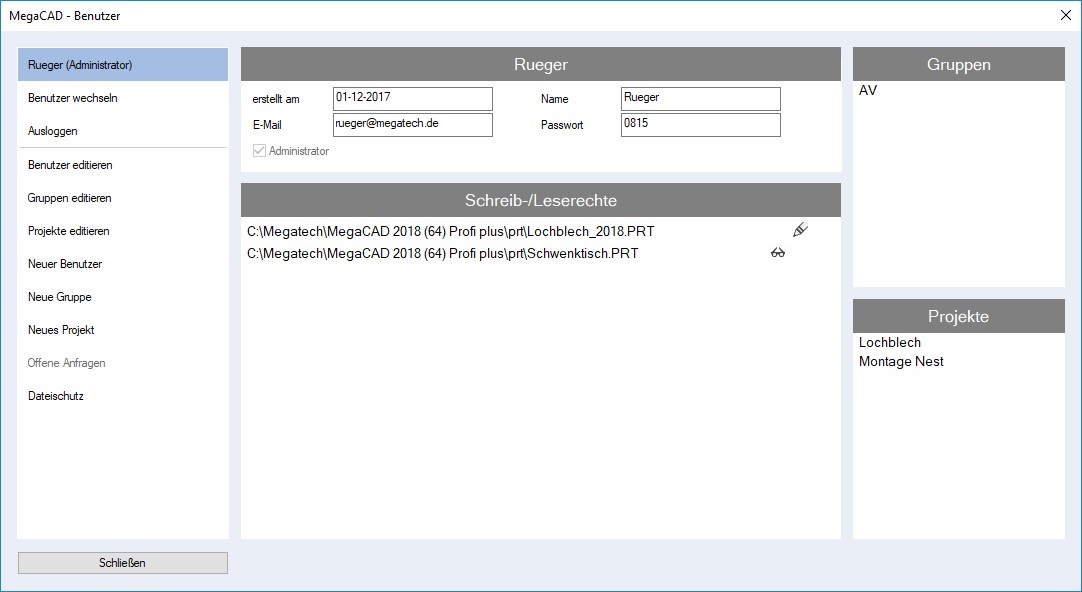Focus the Name text field

[x=700, y=99]
